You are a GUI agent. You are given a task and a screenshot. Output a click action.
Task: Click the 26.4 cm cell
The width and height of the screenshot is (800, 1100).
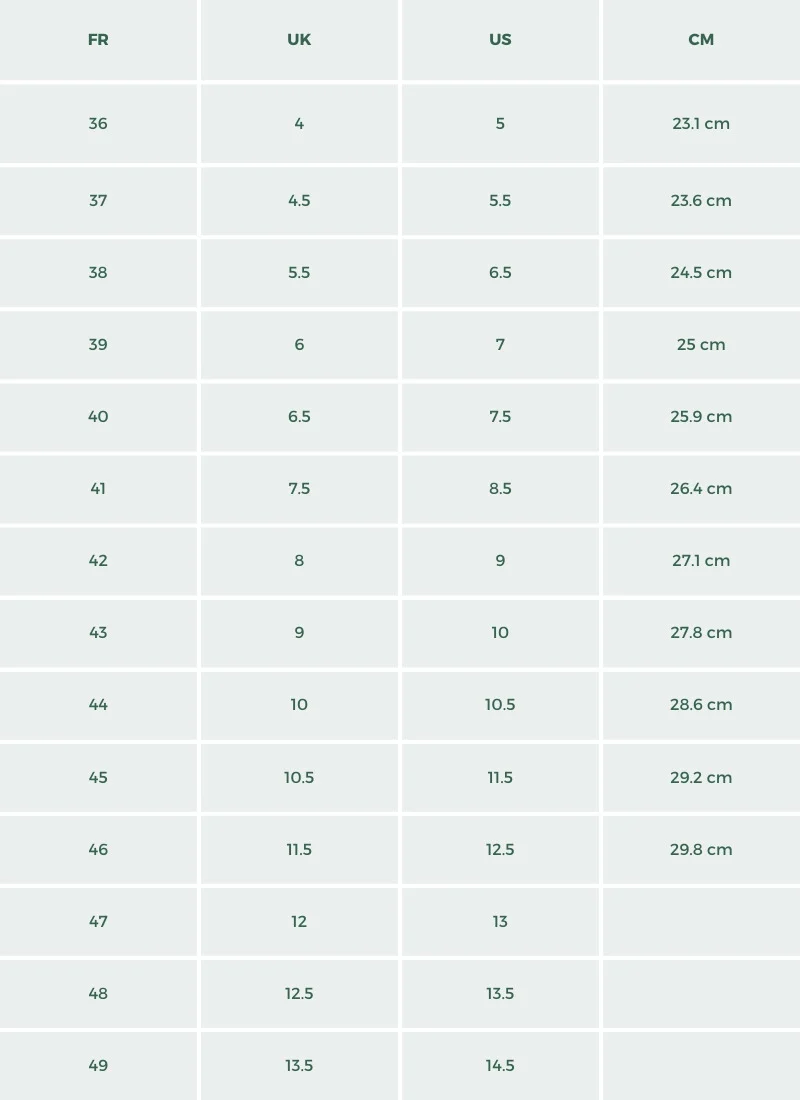point(701,488)
